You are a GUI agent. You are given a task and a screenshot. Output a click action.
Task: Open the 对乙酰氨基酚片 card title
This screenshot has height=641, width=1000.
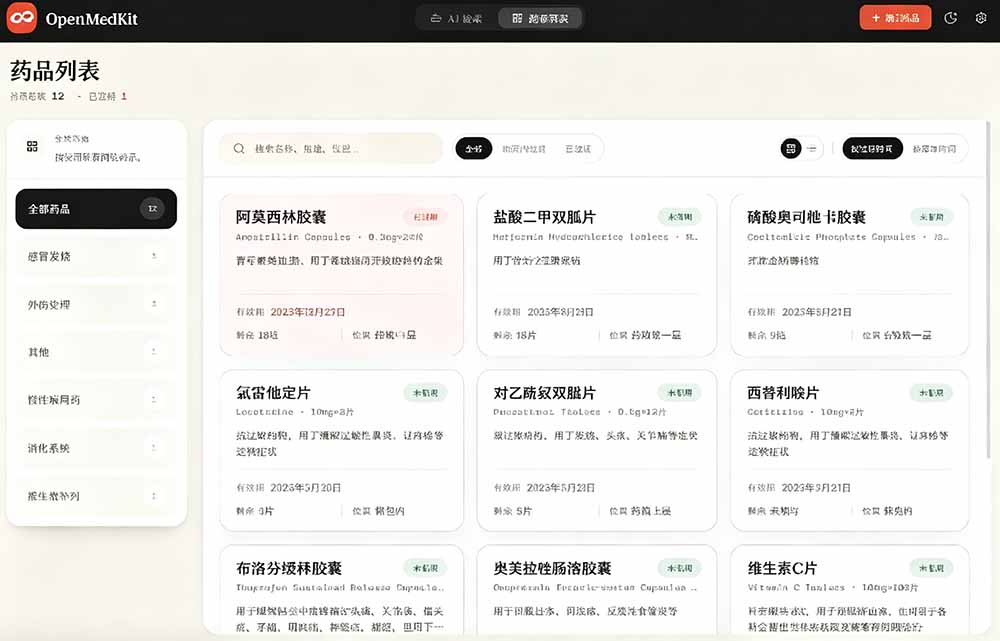pyautogui.click(x=544, y=392)
